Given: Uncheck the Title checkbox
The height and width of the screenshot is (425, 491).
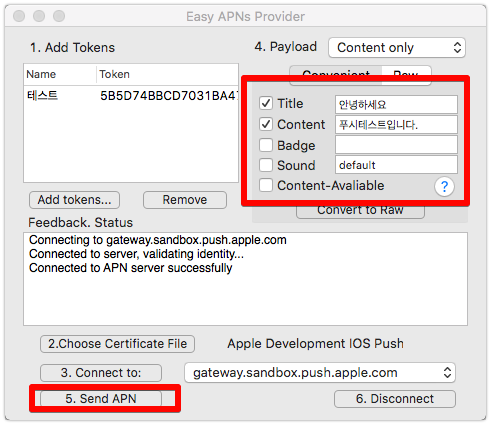Looking at the screenshot, I should (266, 103).
